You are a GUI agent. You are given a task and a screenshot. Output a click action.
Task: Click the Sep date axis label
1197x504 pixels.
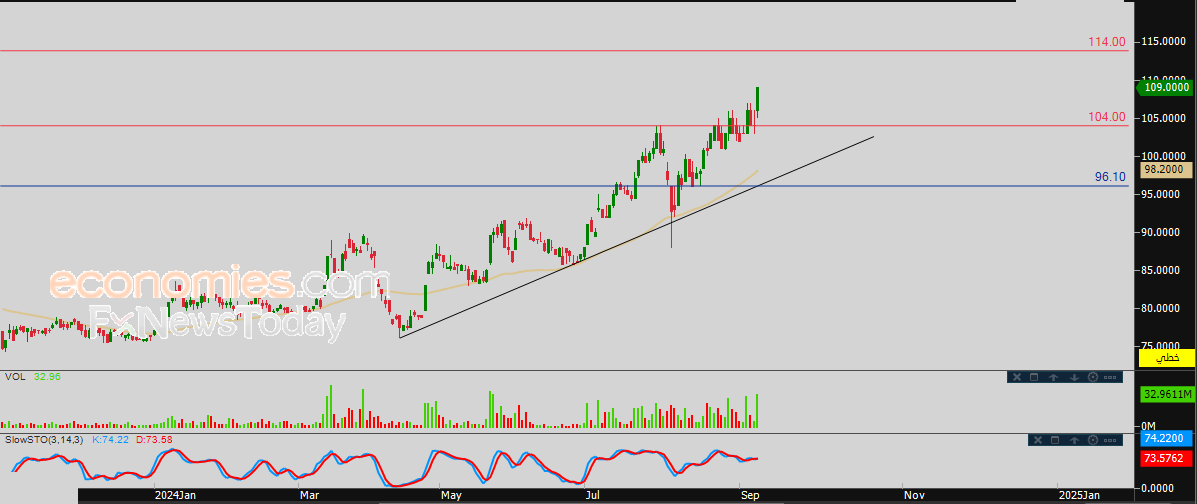point(749,495)
